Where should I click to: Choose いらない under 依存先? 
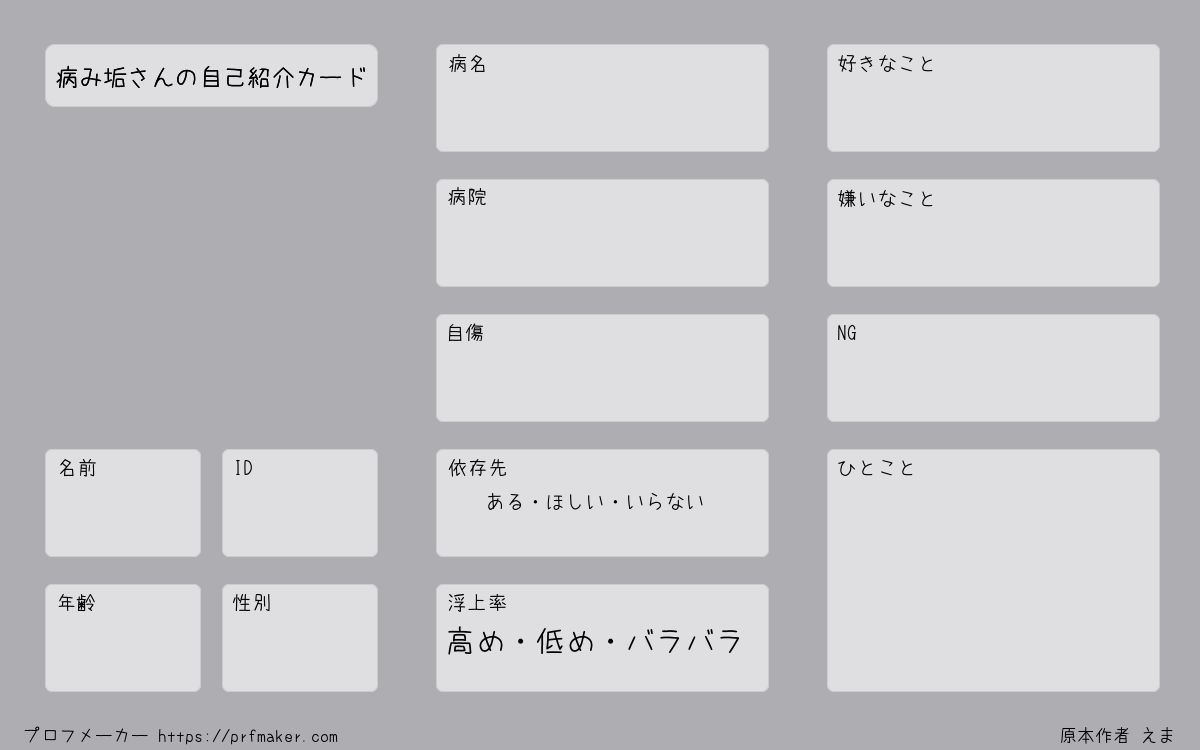point(665,502)
